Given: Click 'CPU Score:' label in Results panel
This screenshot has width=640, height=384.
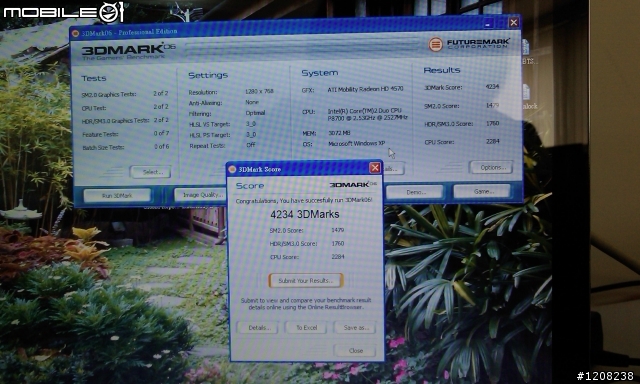Looking at the screenshot, I should (439, 142).
